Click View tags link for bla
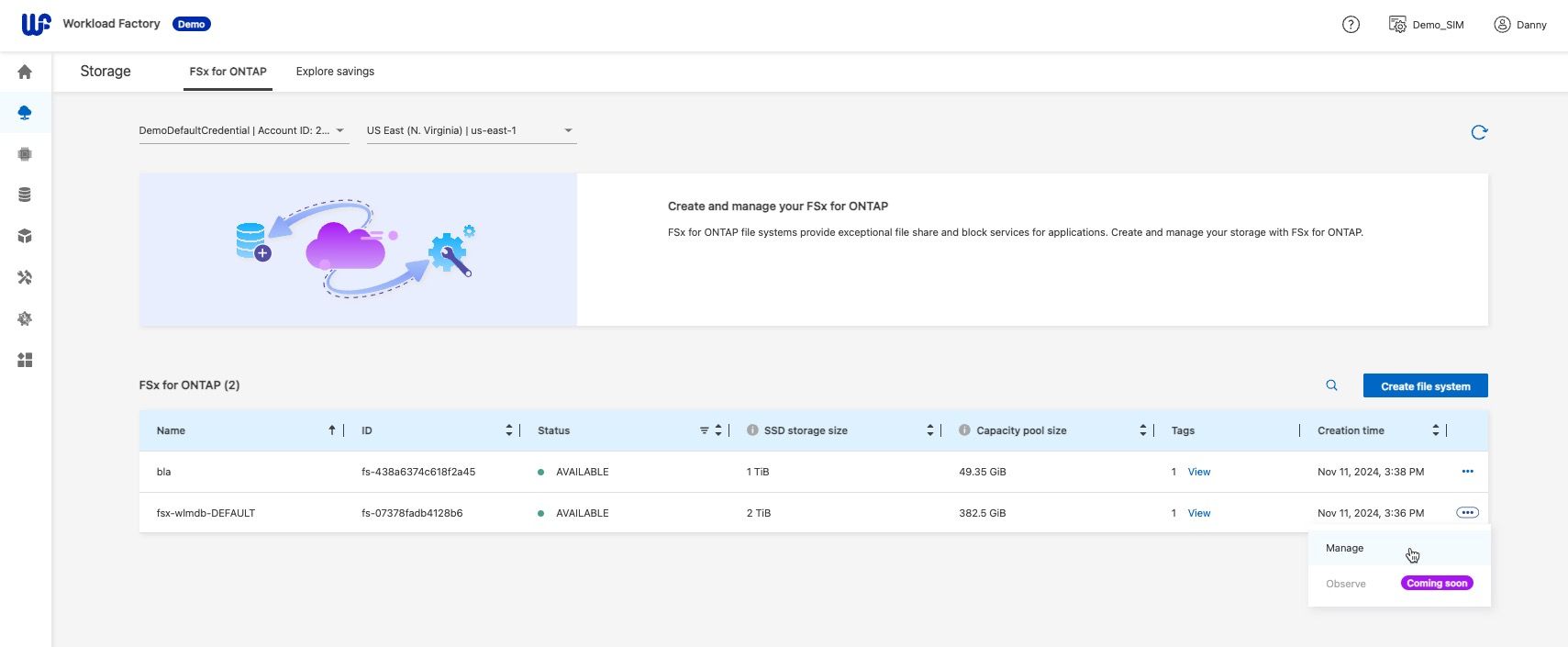This screenshot has height=647, width=1568. tap(1198, 472)
